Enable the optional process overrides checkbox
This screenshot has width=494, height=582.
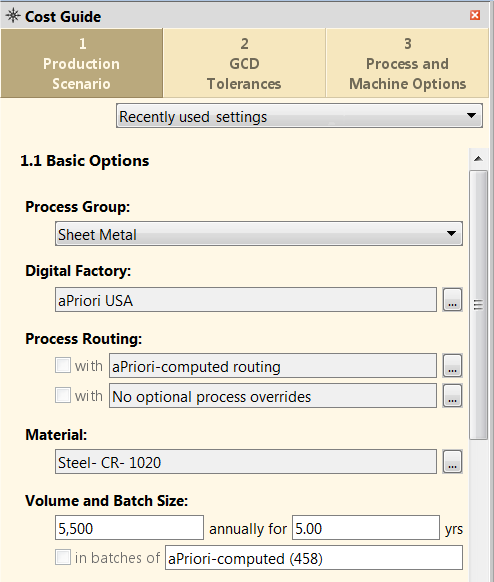(x=63, y=395)
